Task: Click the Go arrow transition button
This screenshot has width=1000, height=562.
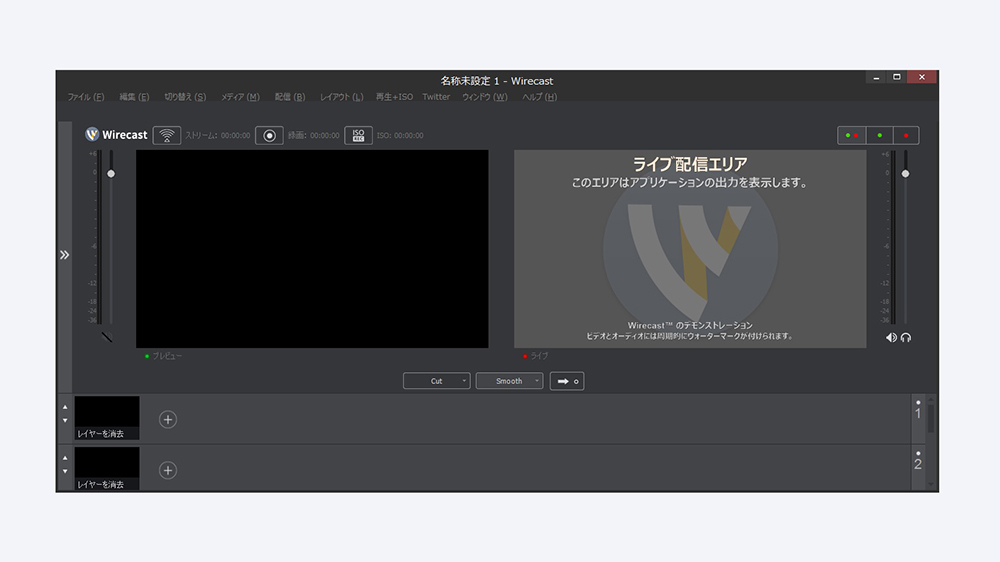Action: point(567,381)
